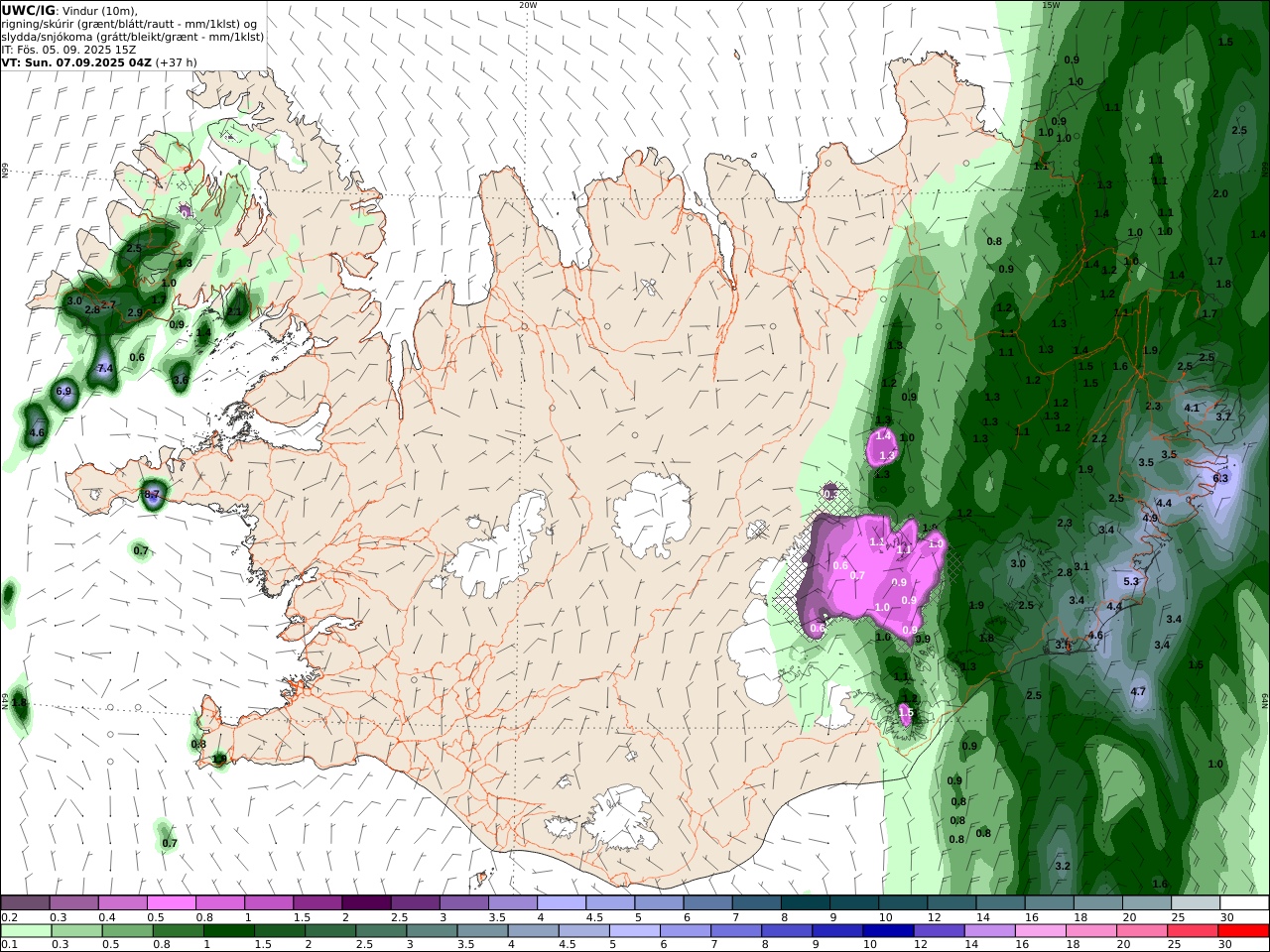Click the precipitation value '6.3' on the map
Image resolution: width=1270 pixels, height=952 pixels.
pyautogui.click(x=1220, y=478)
